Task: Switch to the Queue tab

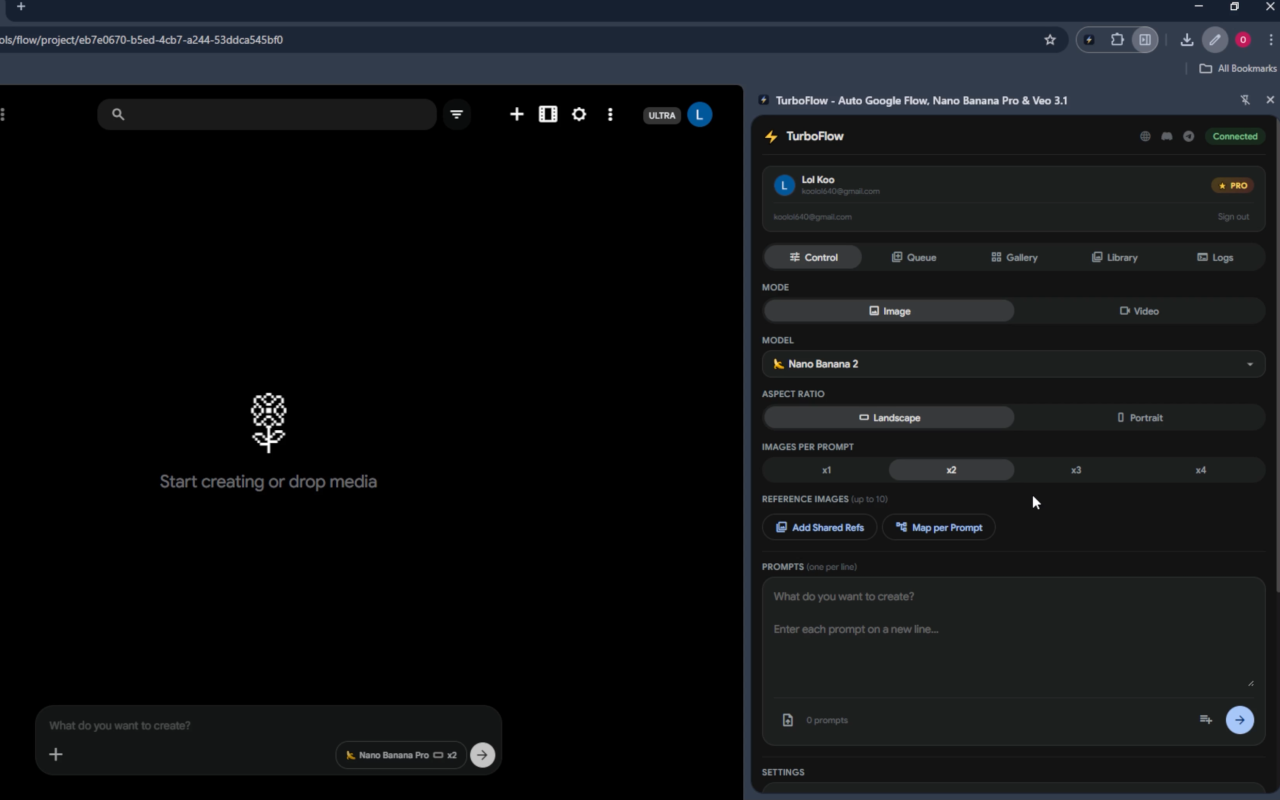Action: click(913, 257)
